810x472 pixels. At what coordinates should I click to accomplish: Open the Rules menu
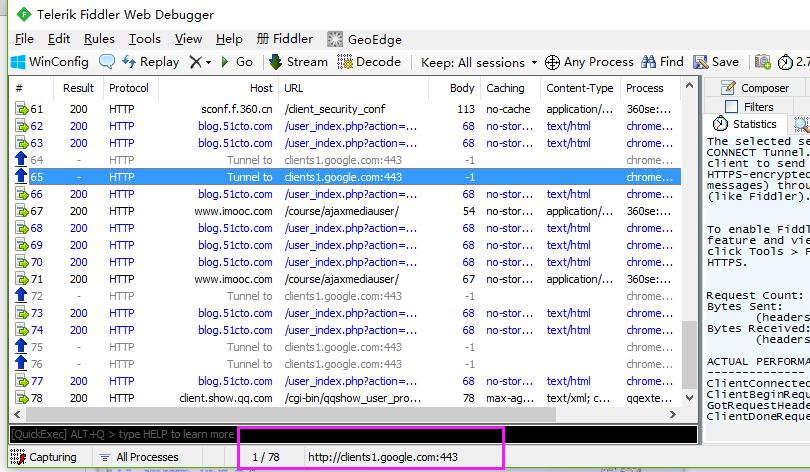(x=99, y=39)
